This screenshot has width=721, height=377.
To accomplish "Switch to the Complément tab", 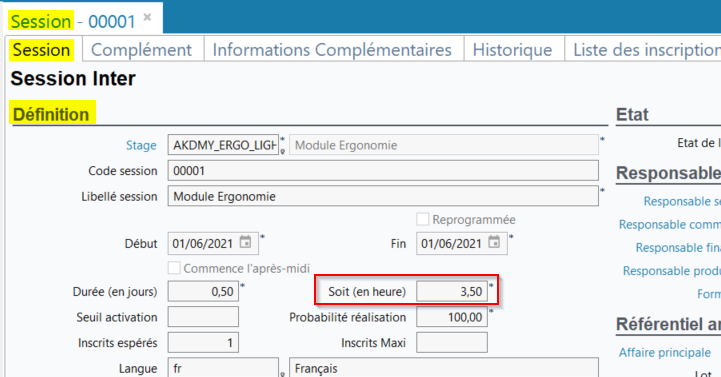I will coord(141,50).
